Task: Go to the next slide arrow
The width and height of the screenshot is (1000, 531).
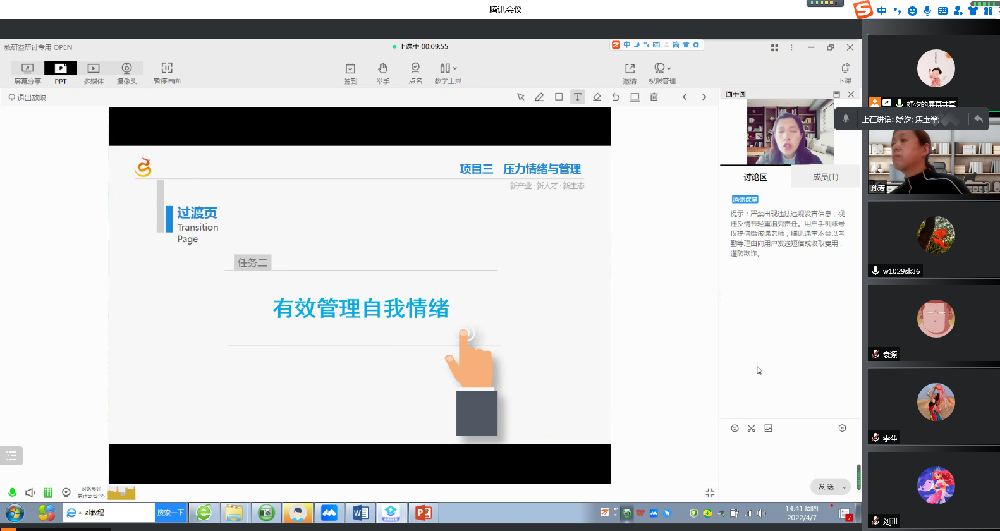Action: 703,97
